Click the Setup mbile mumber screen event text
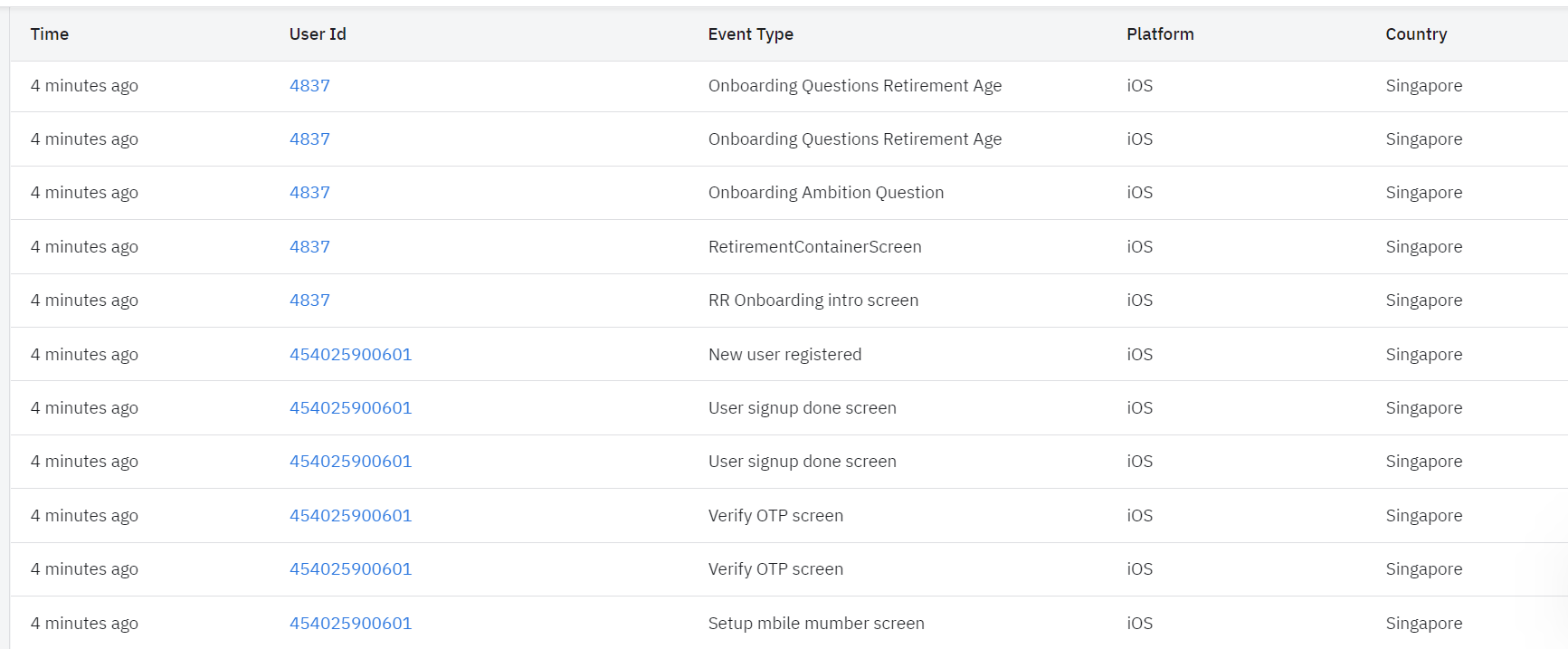 point(816,624)
